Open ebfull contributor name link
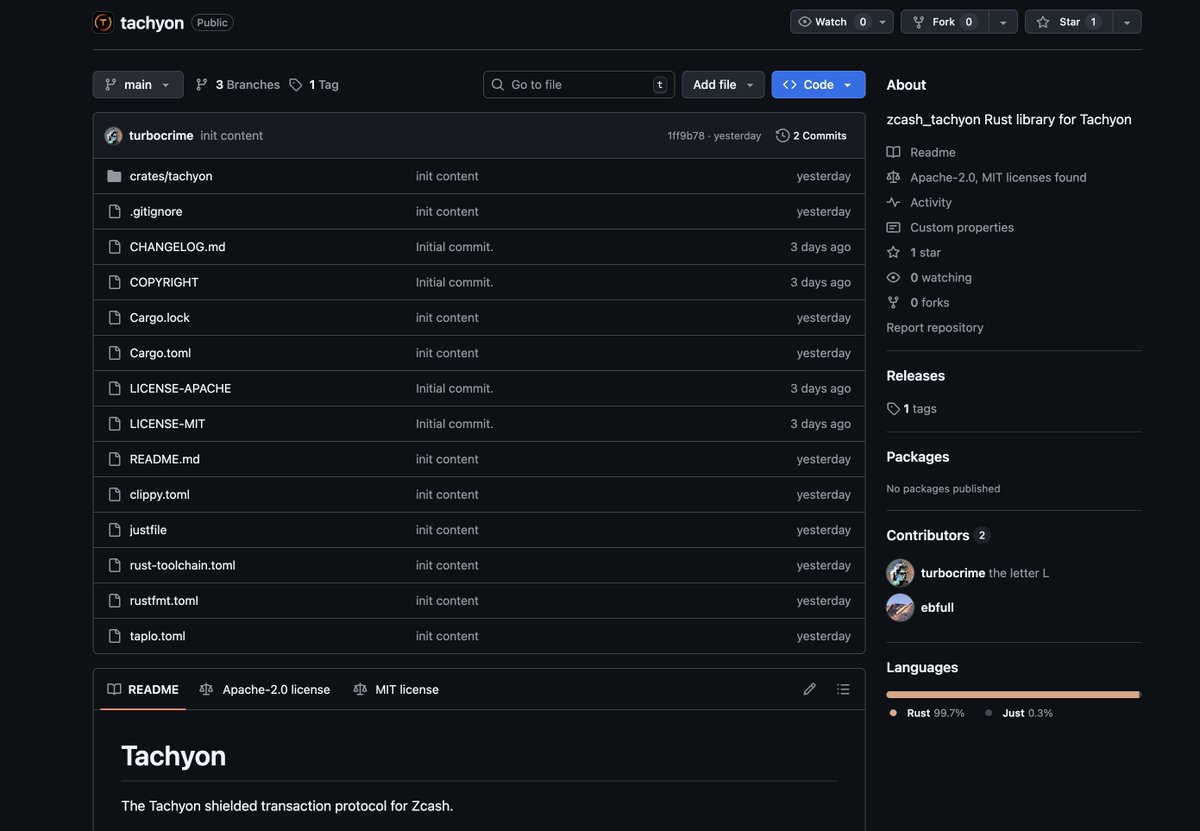The width and height of the screenshot is (1200, 831). pyautogui.click(x=937, y=607)
